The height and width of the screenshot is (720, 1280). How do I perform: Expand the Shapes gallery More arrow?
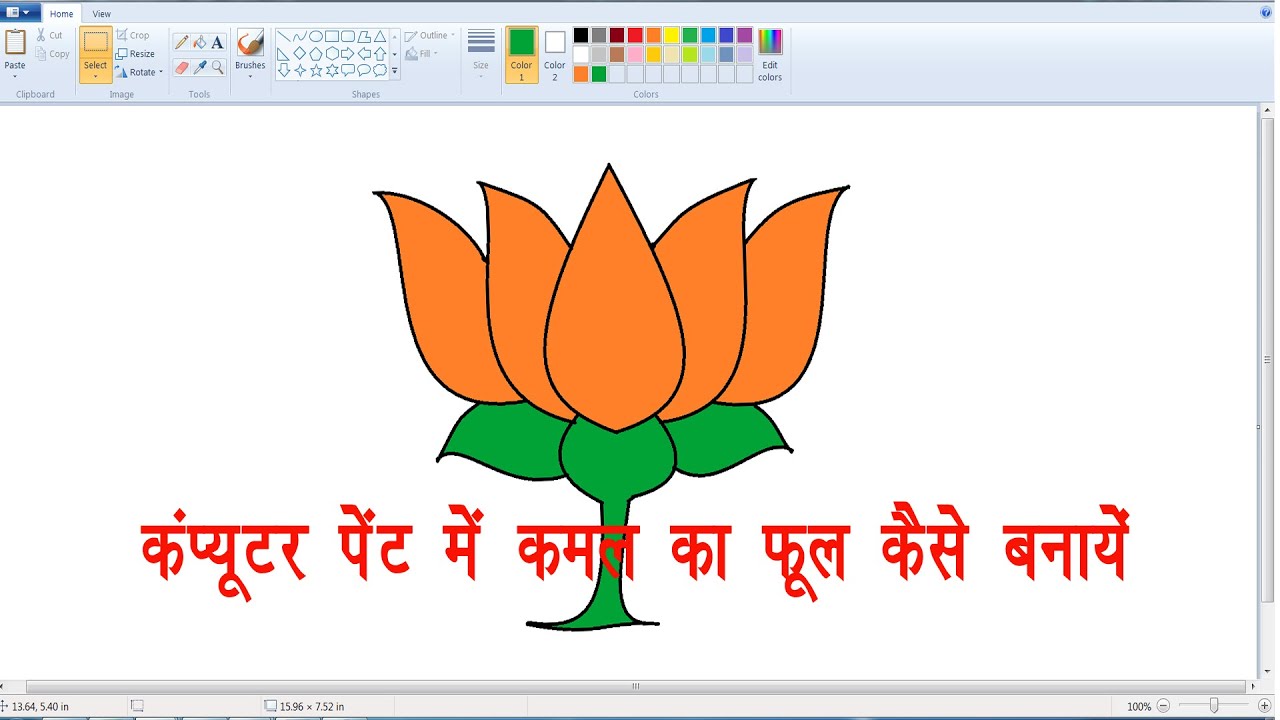(395, 71)
